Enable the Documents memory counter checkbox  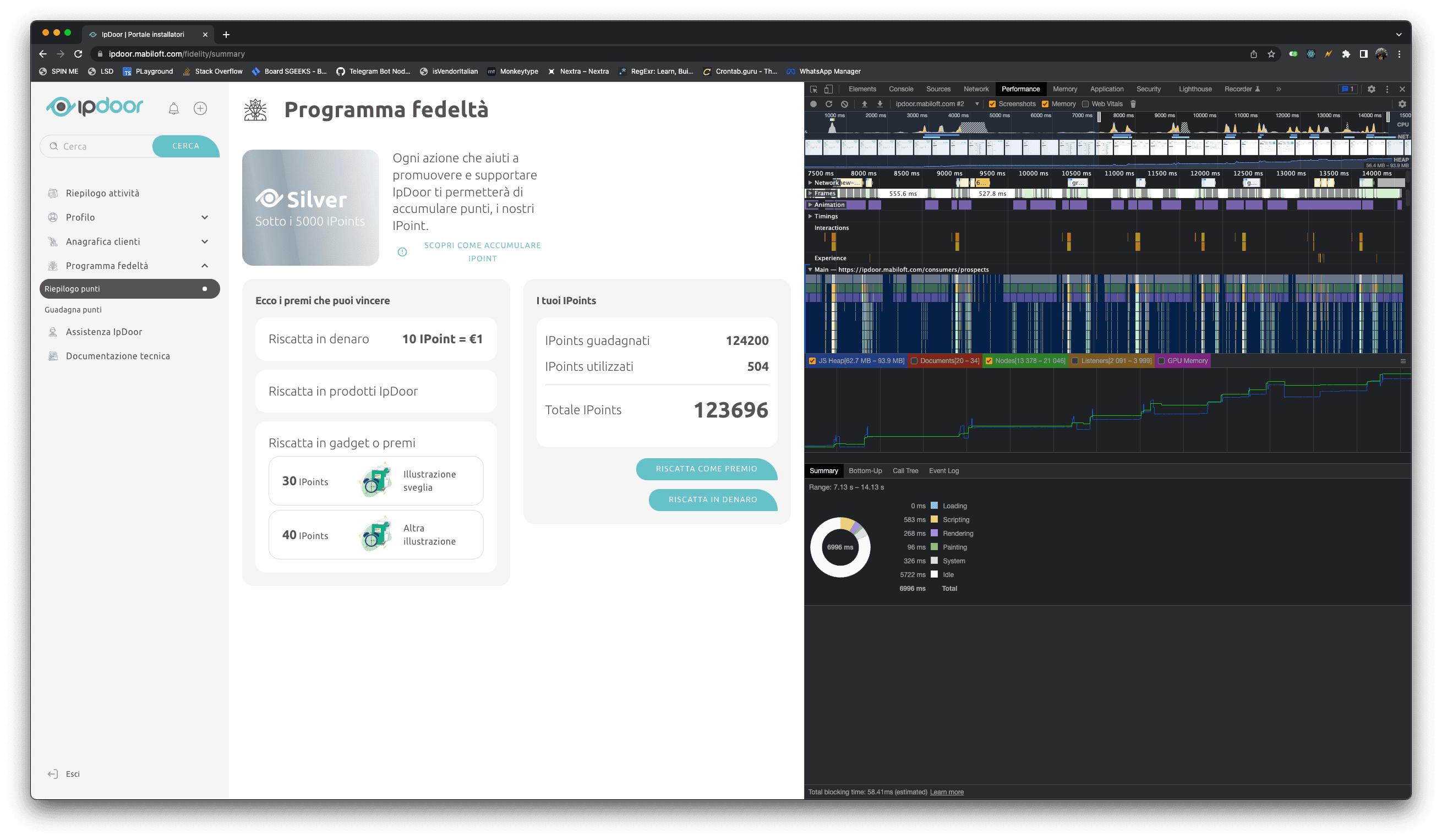914,361
